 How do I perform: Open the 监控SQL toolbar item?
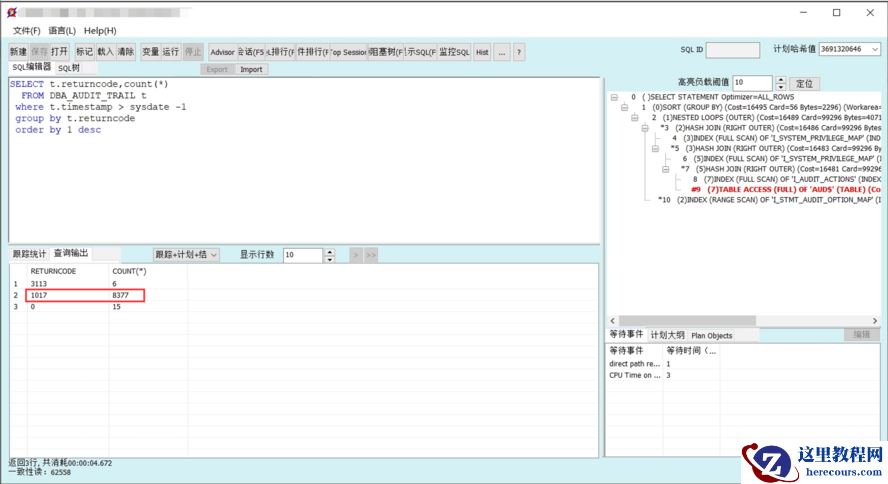pyautogui.click(x=454, y=52)
